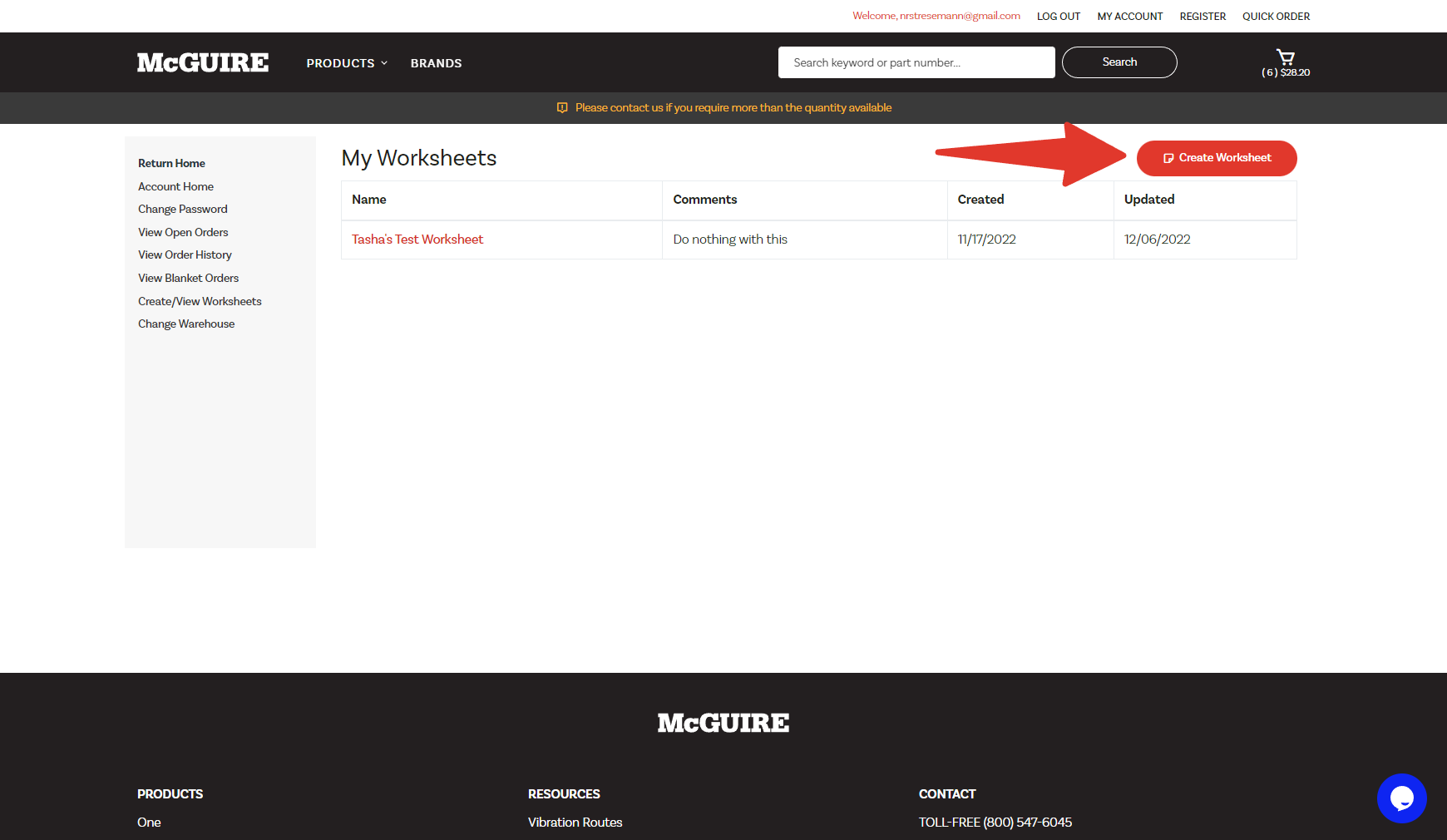Click the Create Worksheet icon on the red button
The width and height of the screenshot is (1447, 840).
(1168, 157)
